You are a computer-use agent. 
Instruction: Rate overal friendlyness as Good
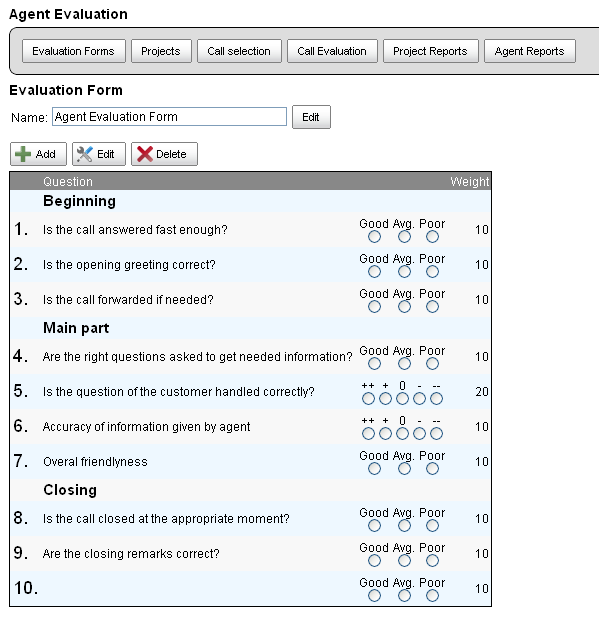[374, 469]
